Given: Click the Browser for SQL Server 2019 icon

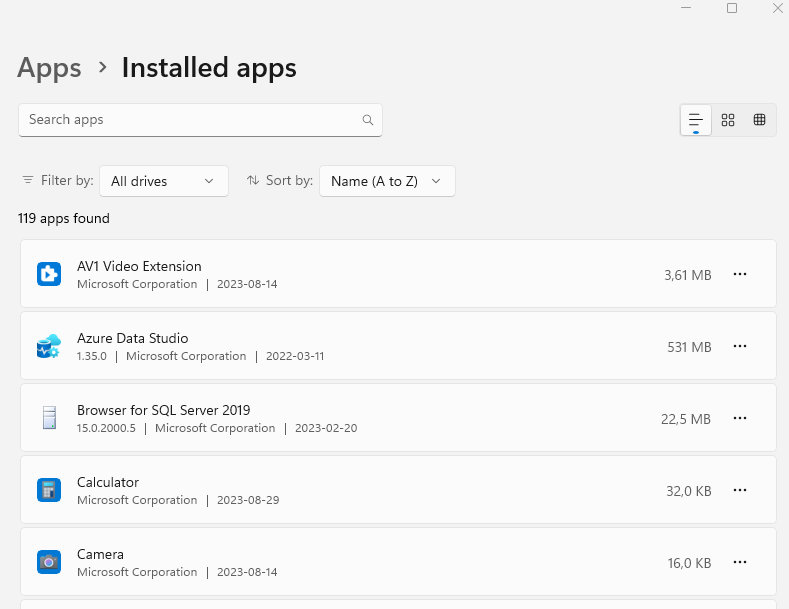Looking at the screenshot, I should pyautogui.click(x=49, y=418).
